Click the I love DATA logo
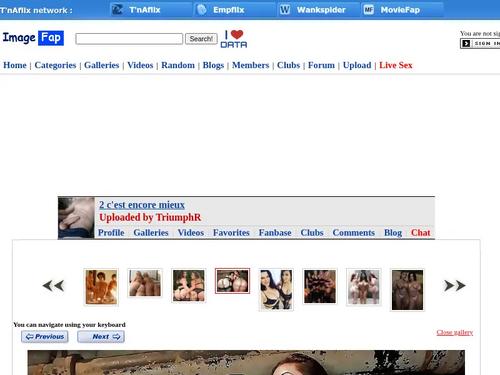The height and width of the screenshot is (375, 500). [x=234, y=39]
